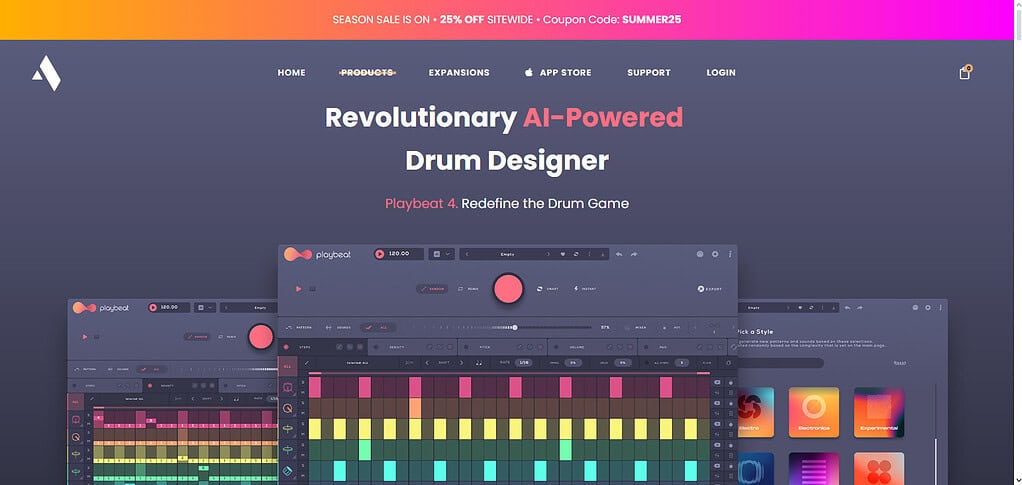This screenshot has width=1022, height=485.
Task: Toggle REMIX mode in the center window
Action: 469,289
